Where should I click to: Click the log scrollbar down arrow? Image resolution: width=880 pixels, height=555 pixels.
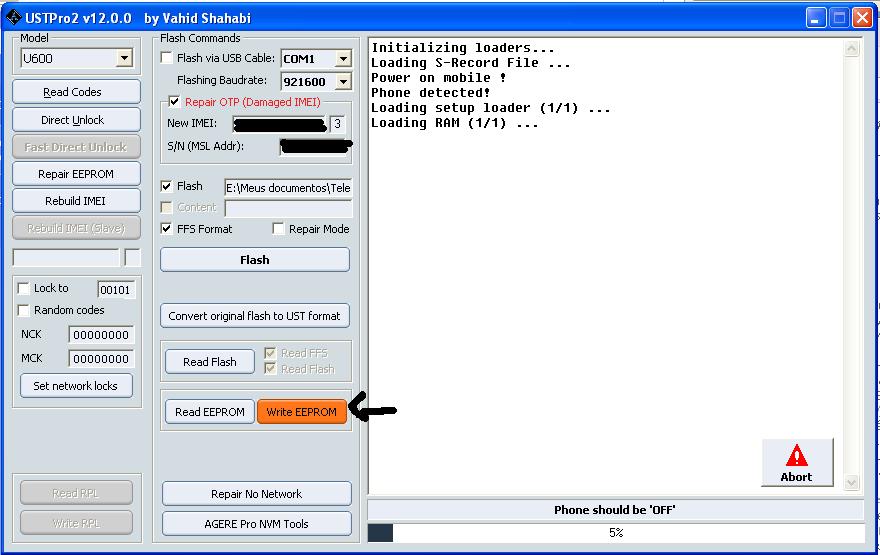pos(851,482)
